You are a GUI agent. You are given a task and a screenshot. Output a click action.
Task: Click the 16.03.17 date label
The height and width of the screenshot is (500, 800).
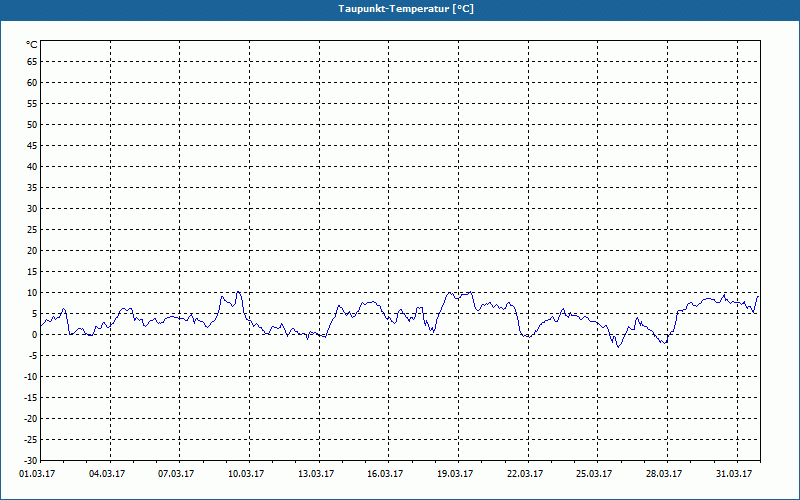[x=385, y=474]
